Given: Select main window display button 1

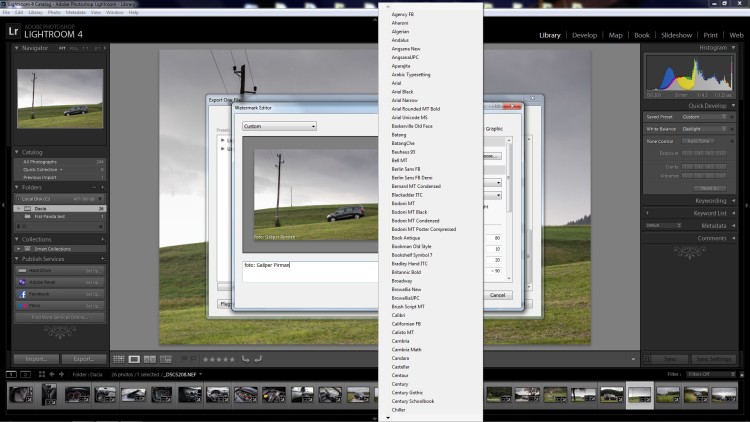Looking at the screenshot, I should tap(11, 374).
